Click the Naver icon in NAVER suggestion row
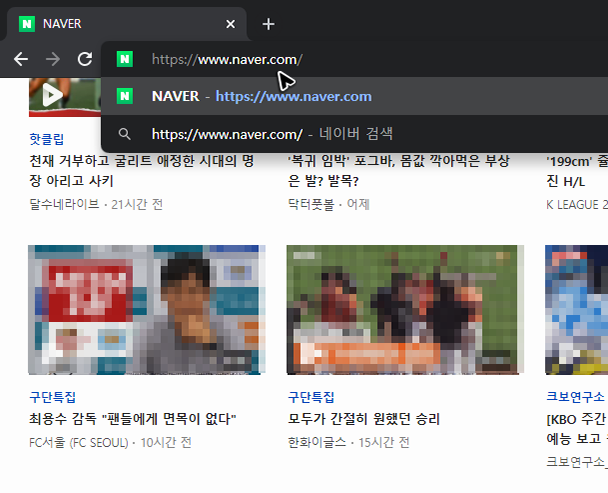The width and height of the screenshot is (608, 493). (x=125, y=96)
